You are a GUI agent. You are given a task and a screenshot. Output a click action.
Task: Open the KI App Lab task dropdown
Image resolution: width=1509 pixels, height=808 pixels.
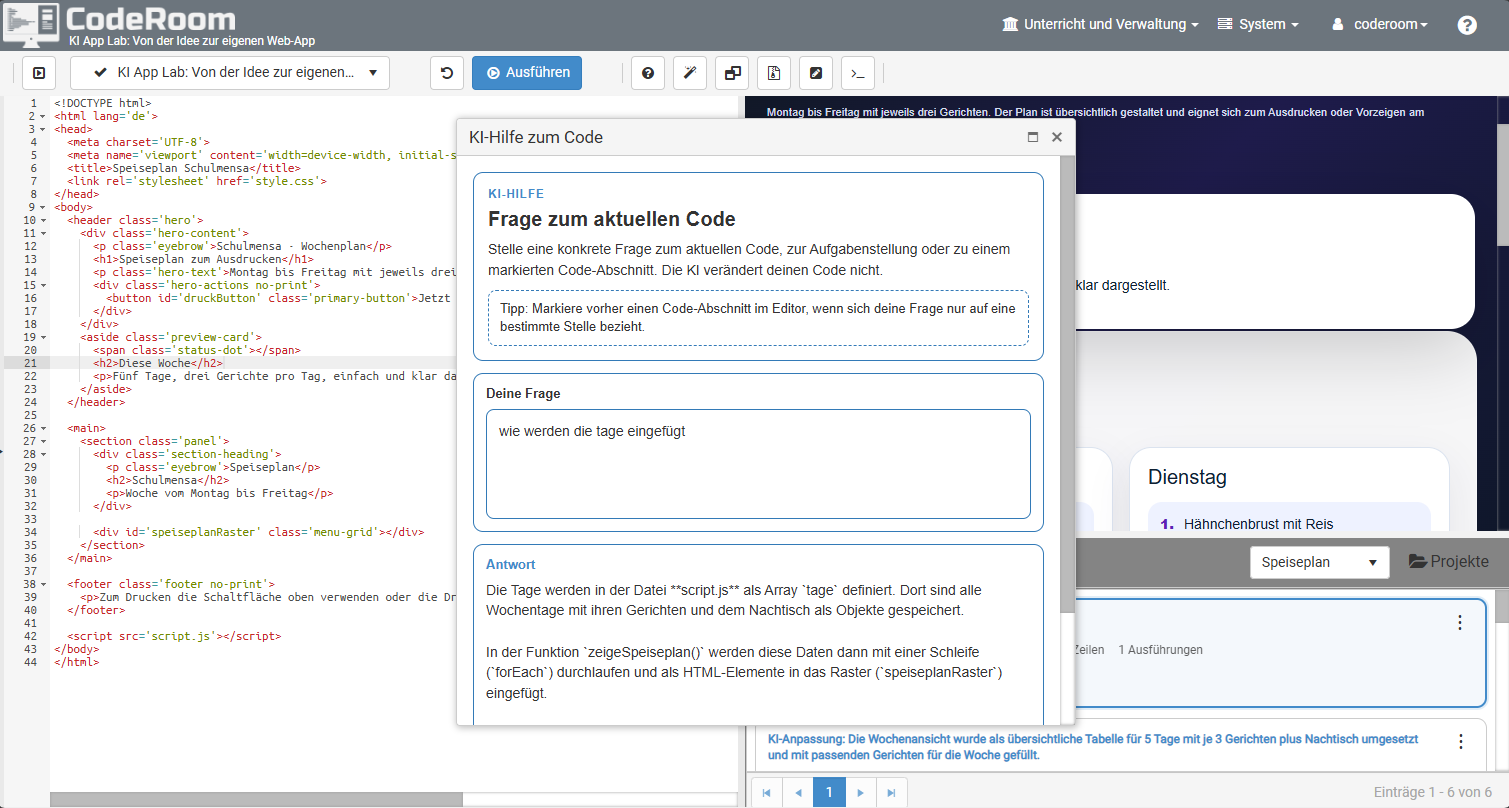(x=230, y=73)
